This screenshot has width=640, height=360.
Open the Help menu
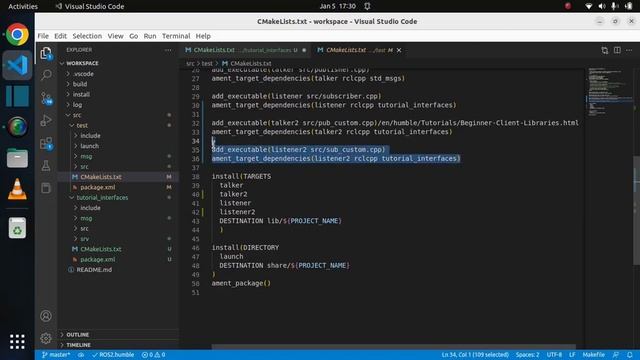point(203,36)
